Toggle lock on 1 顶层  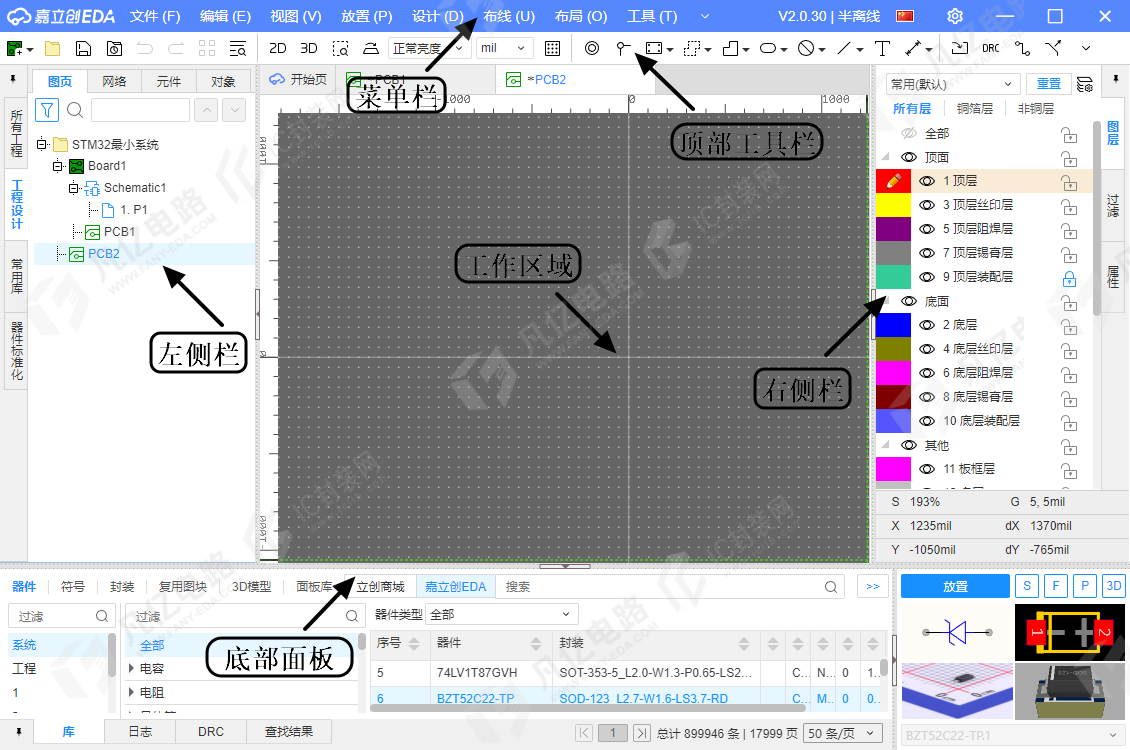pos(1069,182)
